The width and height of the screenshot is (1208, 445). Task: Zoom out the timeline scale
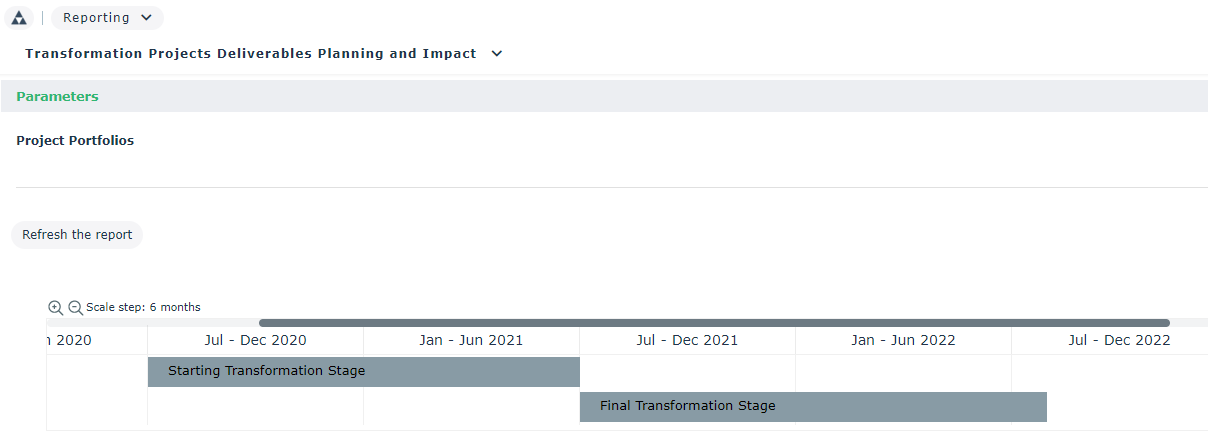[x=75, y=308]
